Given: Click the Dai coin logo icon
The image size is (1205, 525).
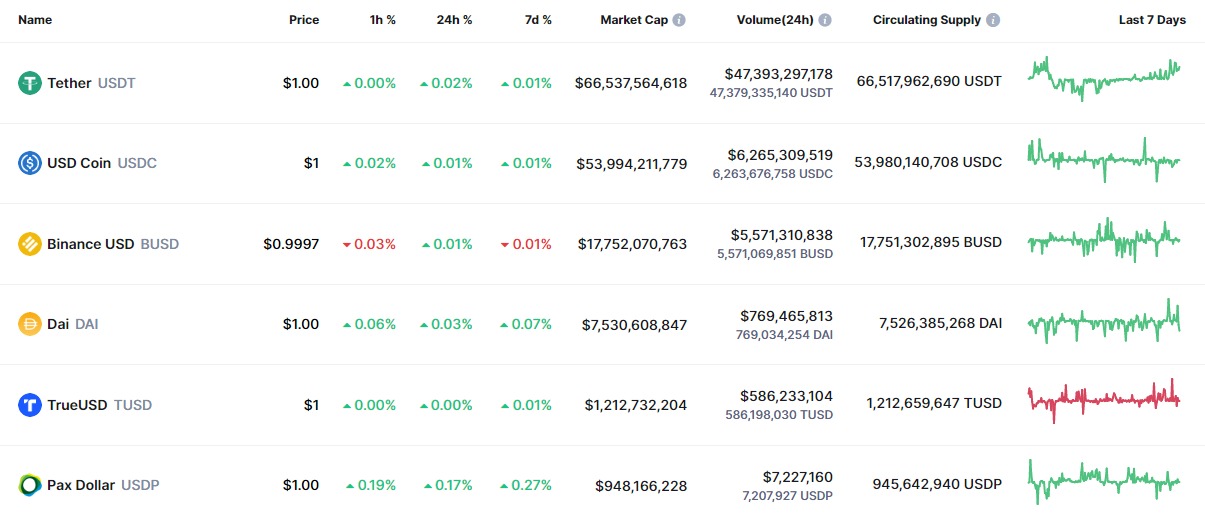Looking at the screenshot, I should coord(30,324).
